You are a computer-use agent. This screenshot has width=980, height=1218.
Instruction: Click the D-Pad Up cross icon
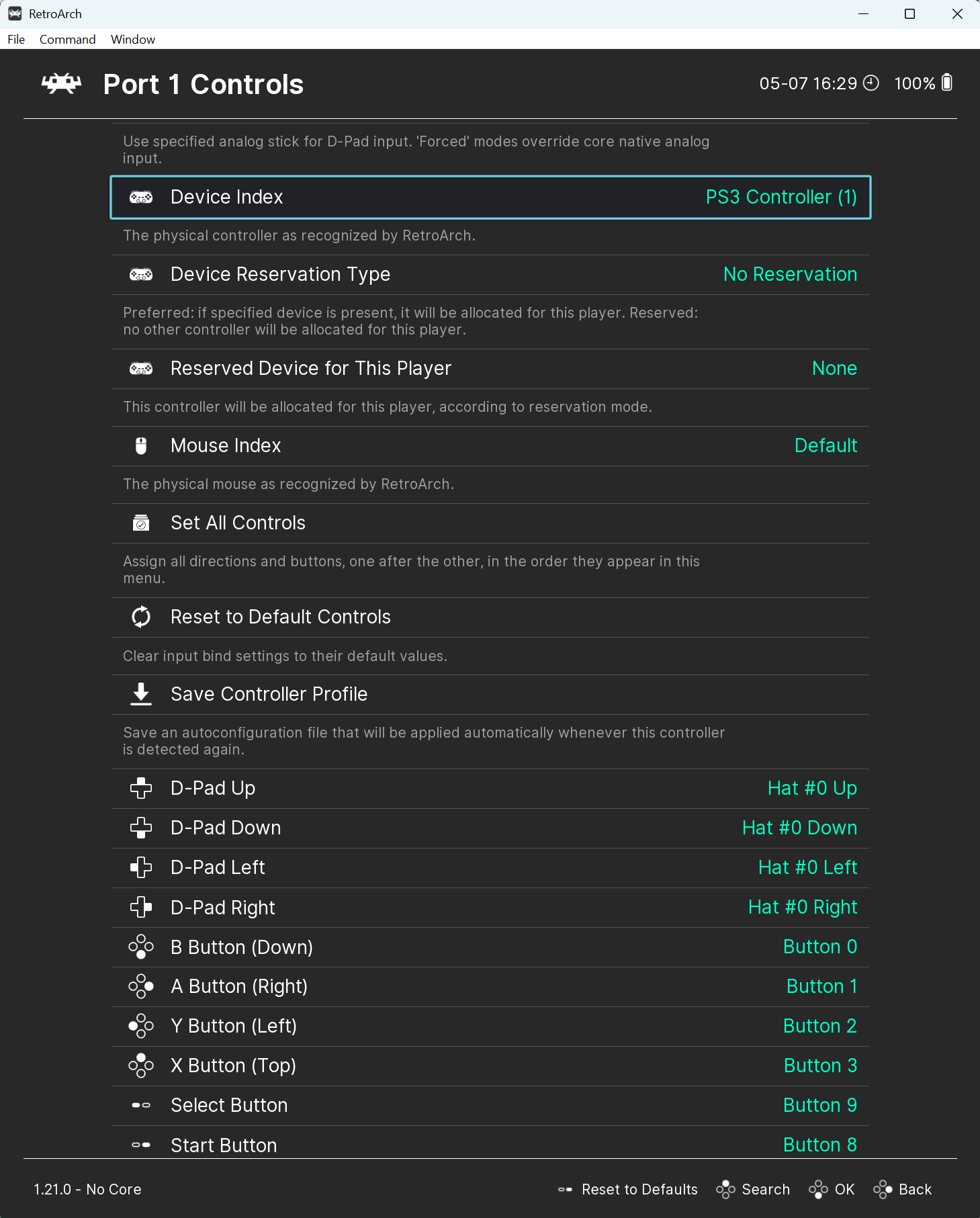click(x=141, y=788)
